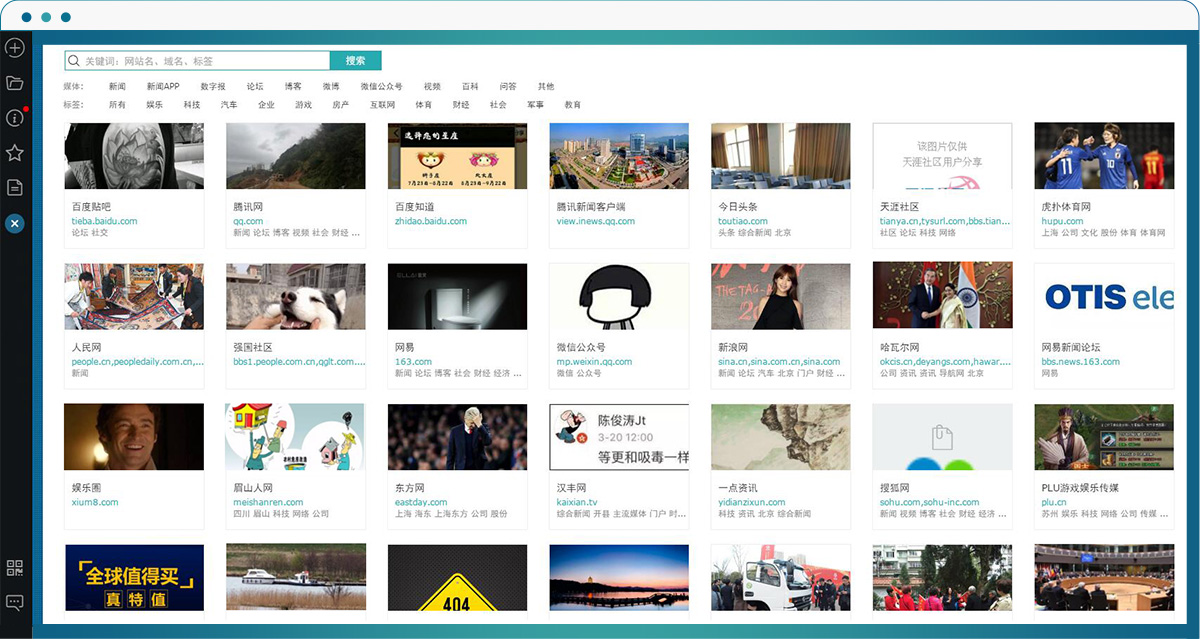
Task: Filter by the 科技 tag
Action: tap(191, 105)
